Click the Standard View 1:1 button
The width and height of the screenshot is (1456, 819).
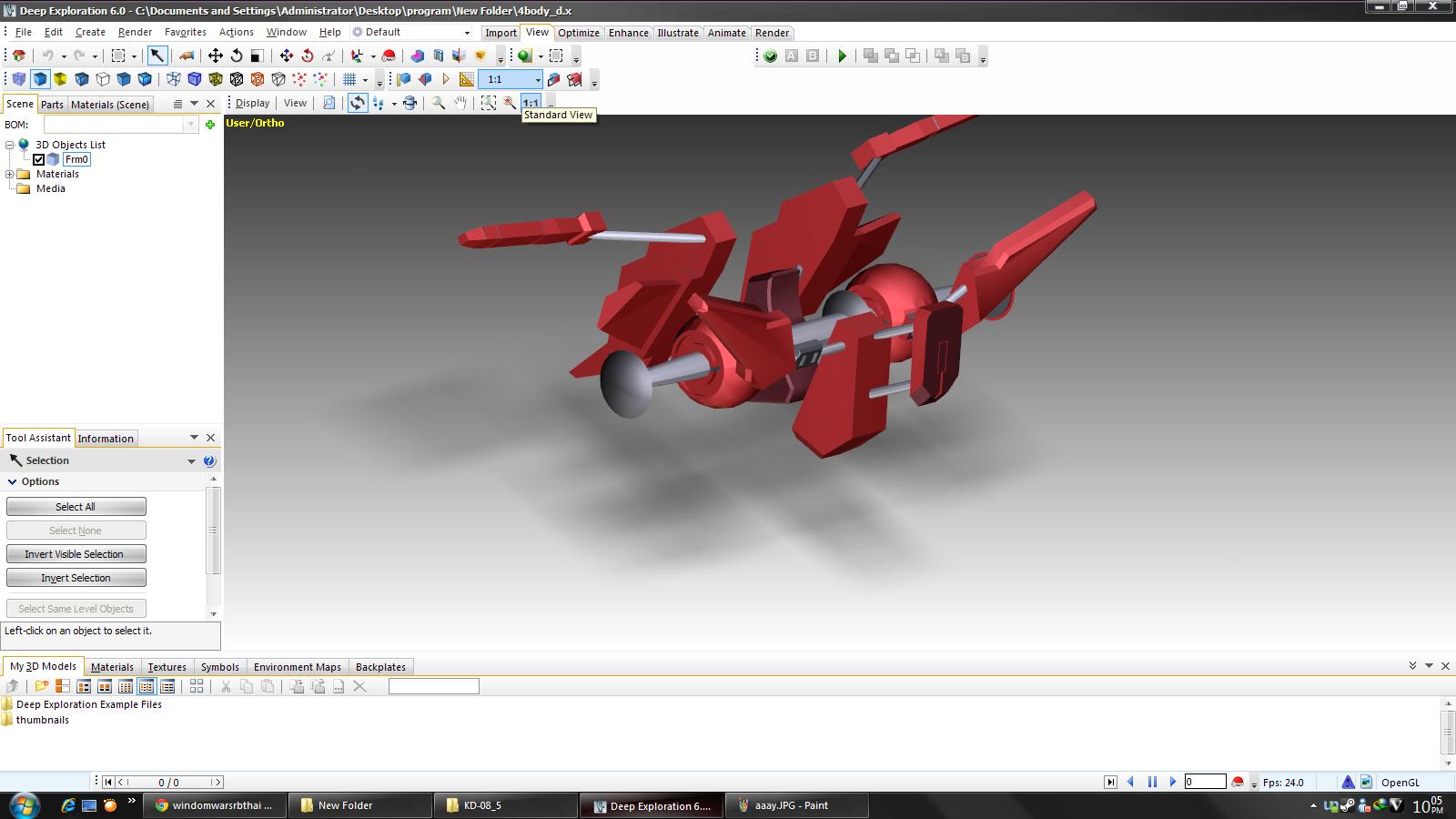point(531,103)
